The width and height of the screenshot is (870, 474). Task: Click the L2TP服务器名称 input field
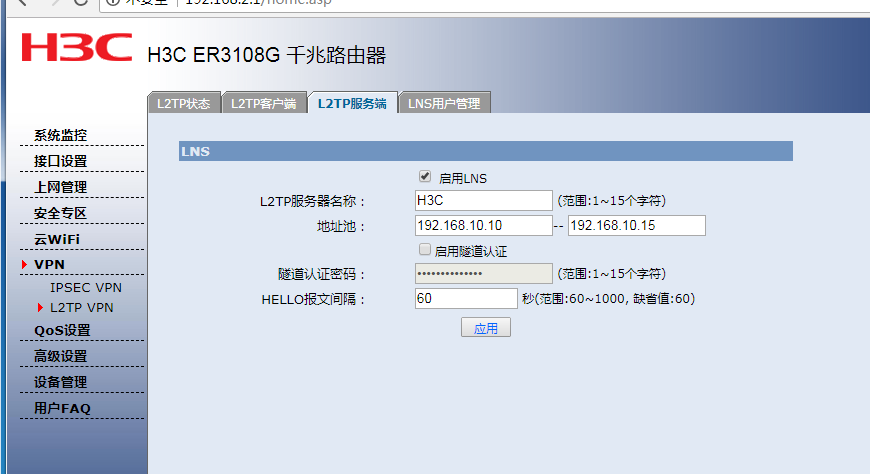click(x=483, y=200)
